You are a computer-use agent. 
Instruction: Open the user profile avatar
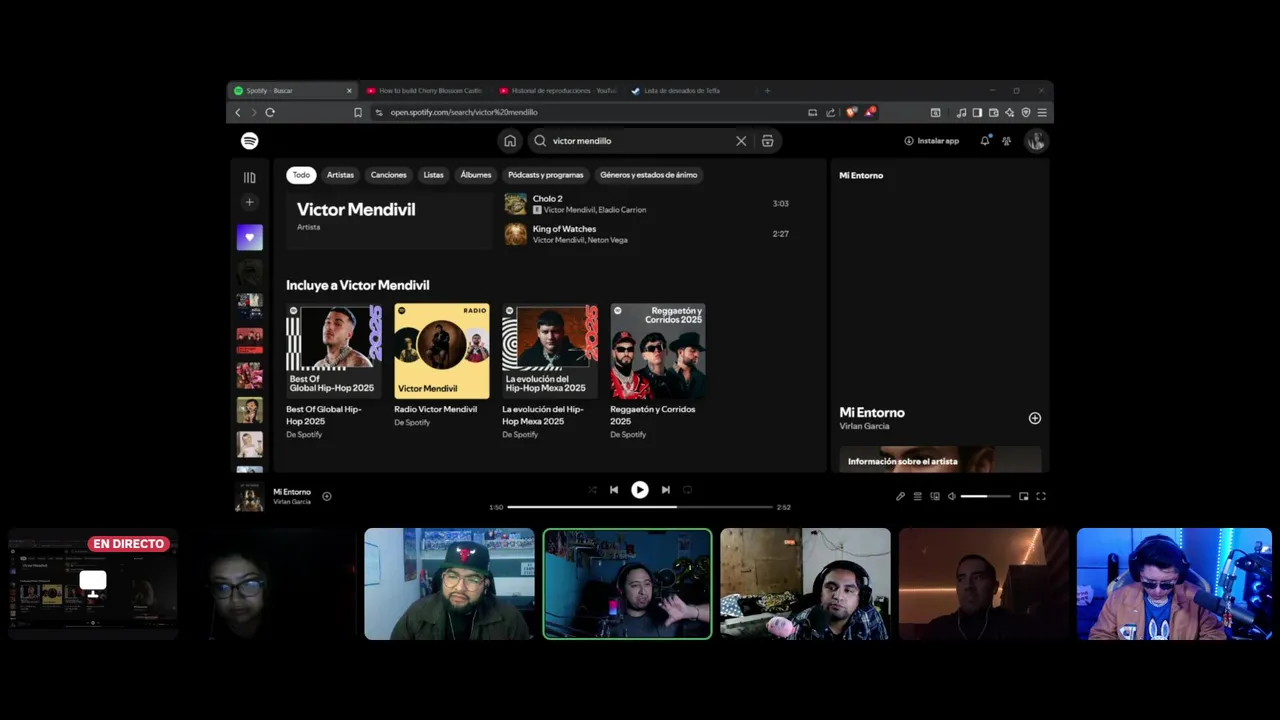(x=1036, y=141)
